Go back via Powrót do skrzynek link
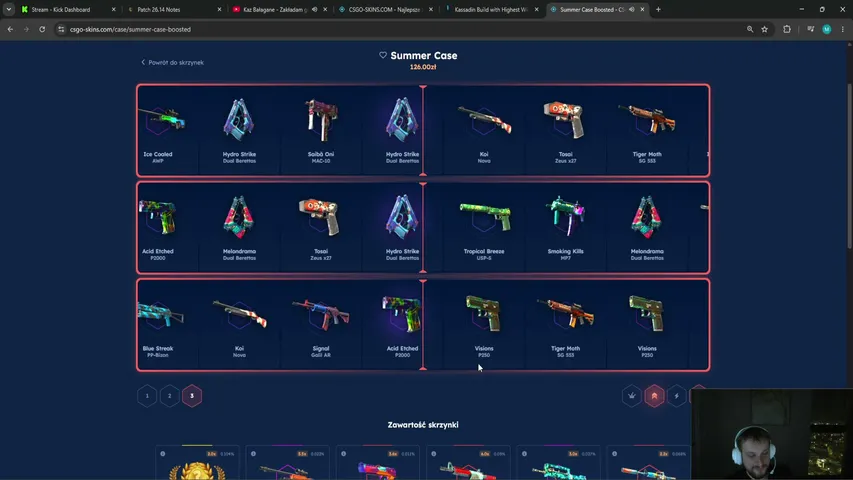The height and width of the screenshot is (480, 853). point(172,63)
